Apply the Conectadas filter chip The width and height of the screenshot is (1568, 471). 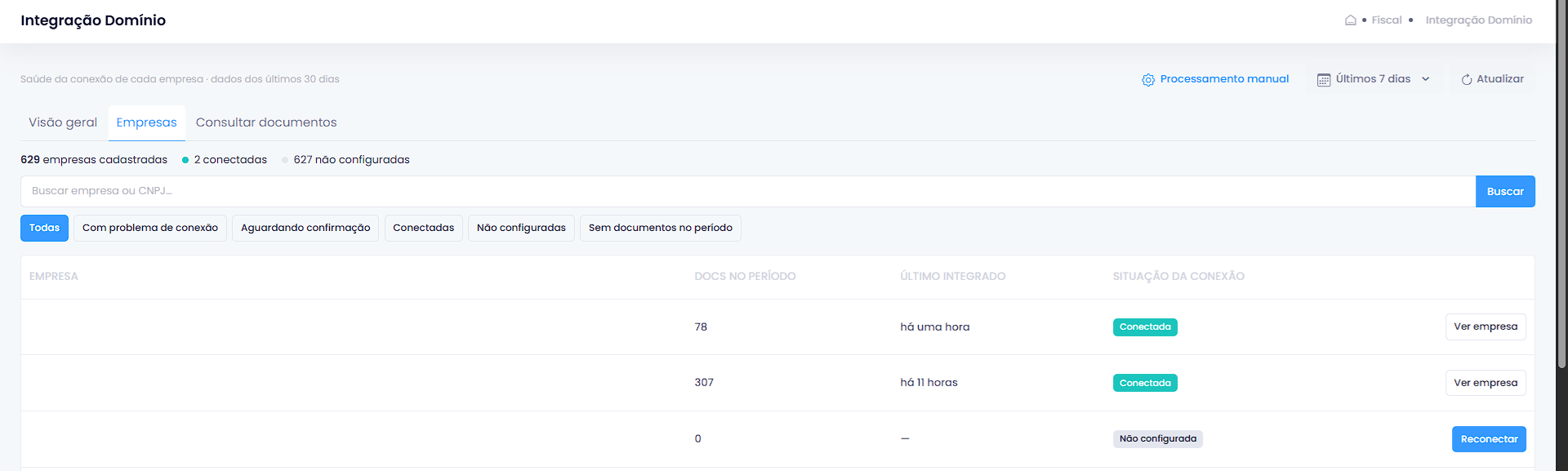424,228
